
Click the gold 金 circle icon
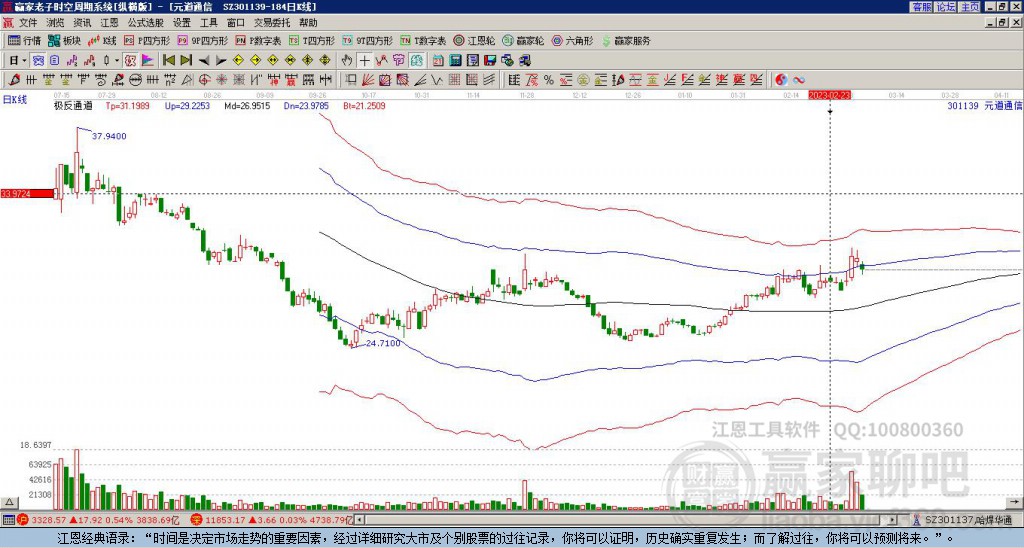[583, 80]
